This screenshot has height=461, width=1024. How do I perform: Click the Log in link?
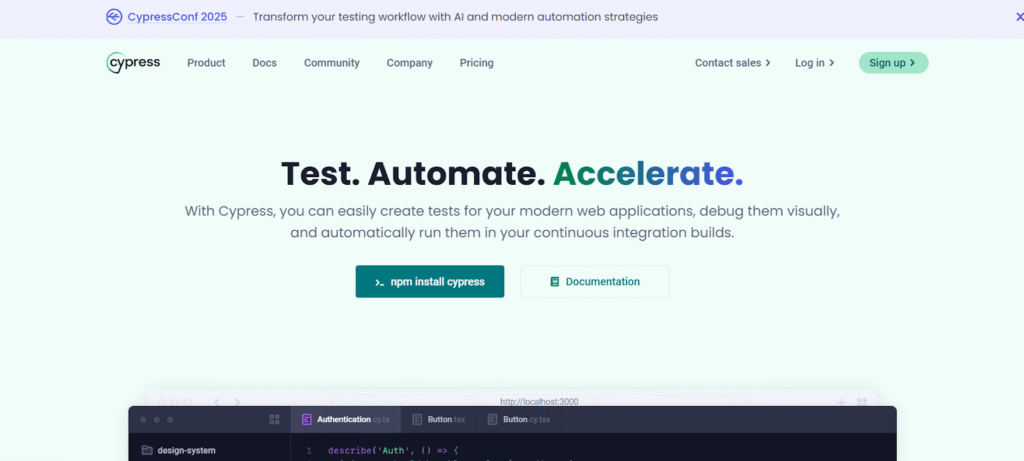tap(814, 63)
